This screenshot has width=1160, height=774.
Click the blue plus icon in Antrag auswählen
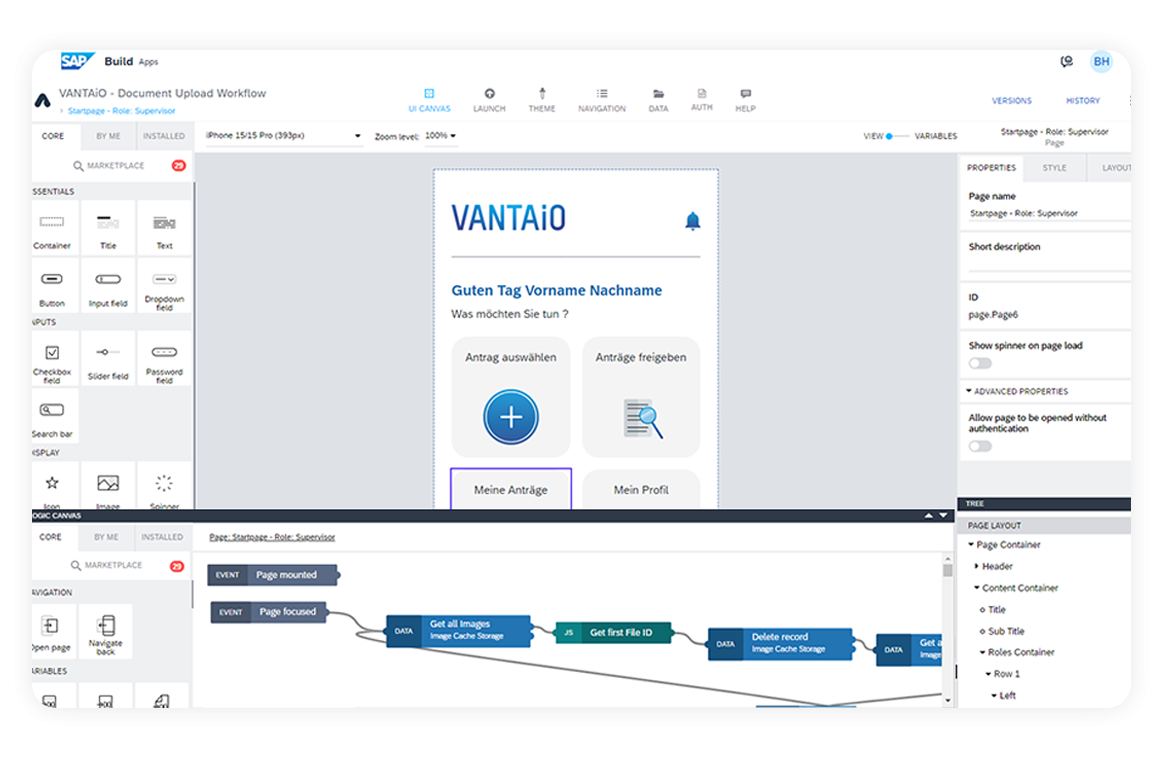[x=510, y=417]
